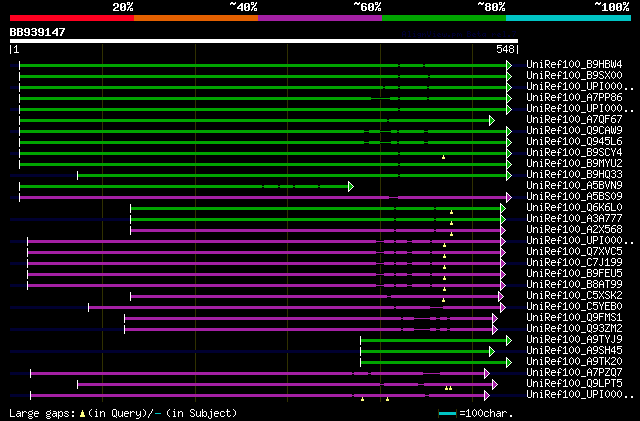Click the white start tick of the C5YEB0 alignment
Image resolution: width=640 pixels, height=421 pixels.
click(89, 307)
